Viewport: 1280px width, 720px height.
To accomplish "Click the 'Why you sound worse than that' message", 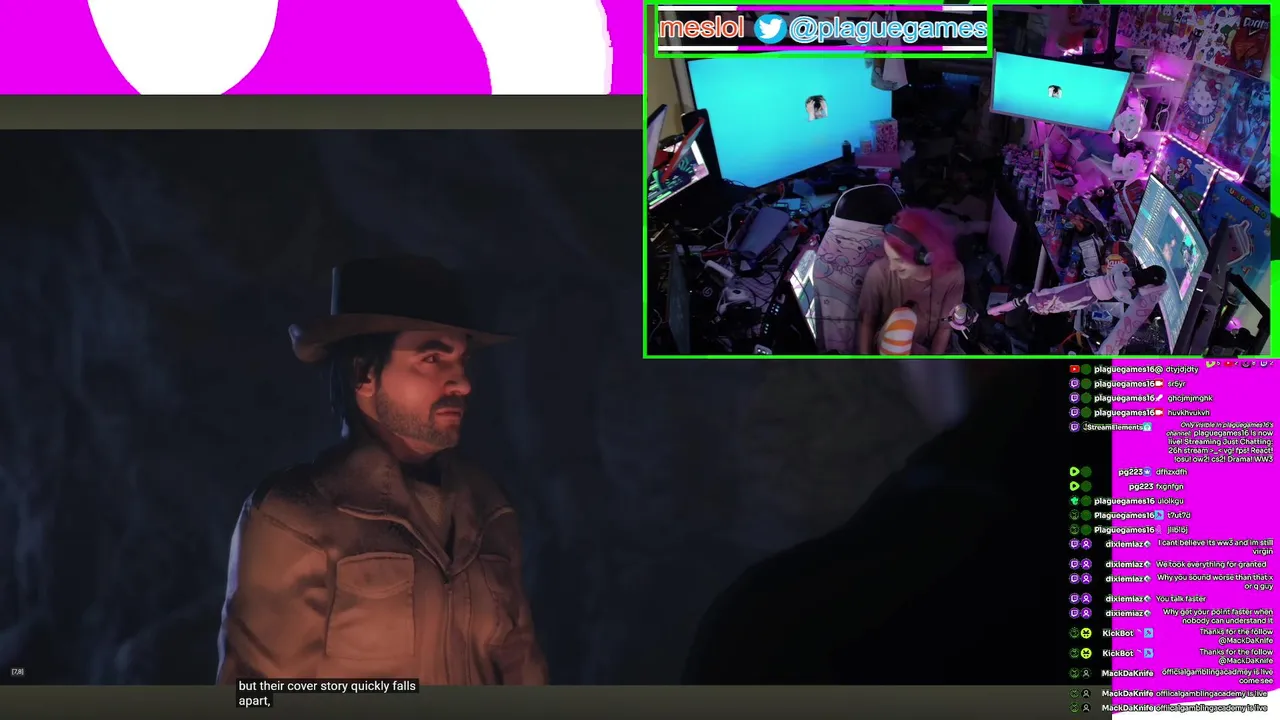I will pos(1215,582).
